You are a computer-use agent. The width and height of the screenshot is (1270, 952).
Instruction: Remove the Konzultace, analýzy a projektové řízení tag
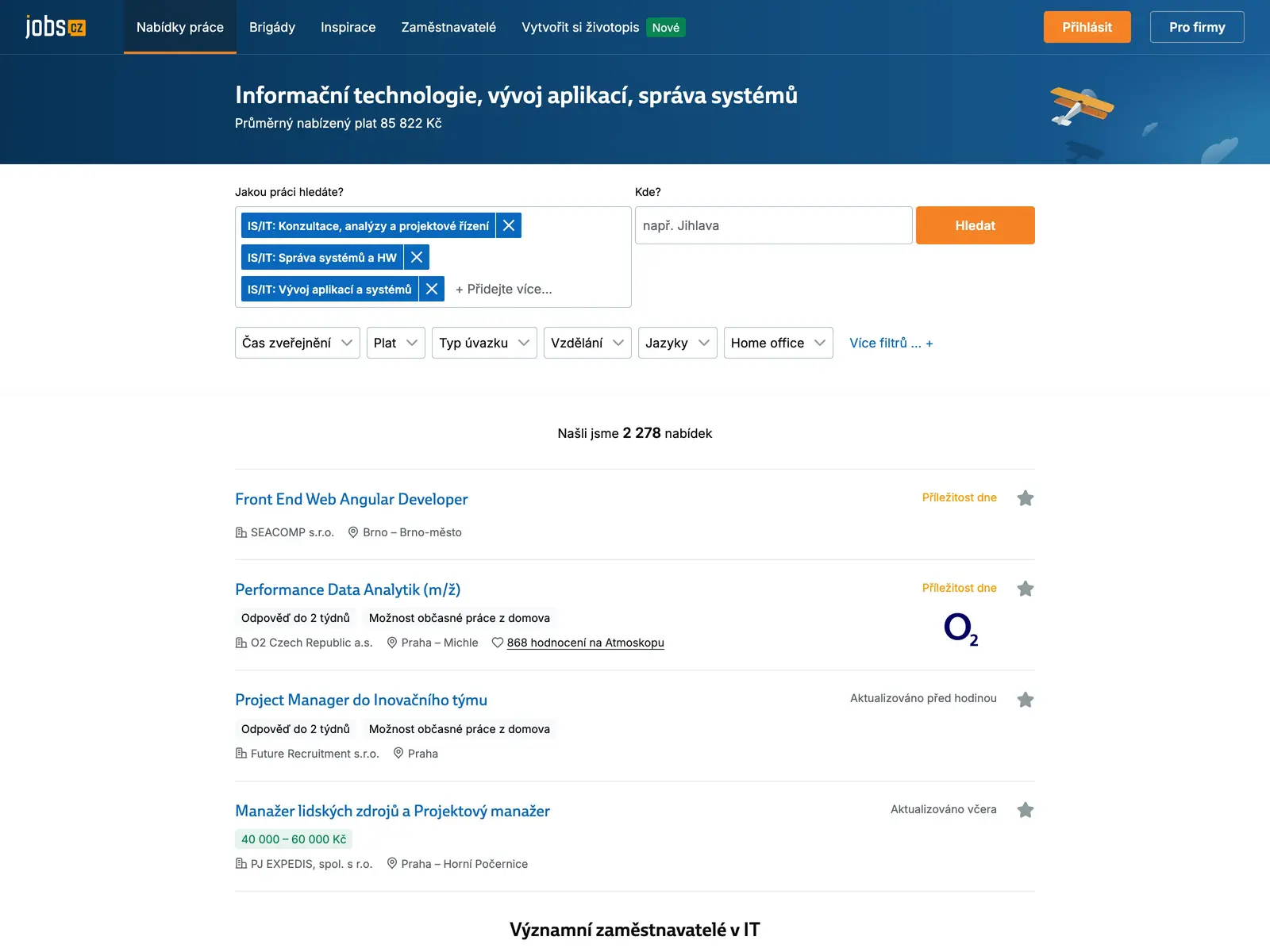pyautogui.click(x=509, y=225)
